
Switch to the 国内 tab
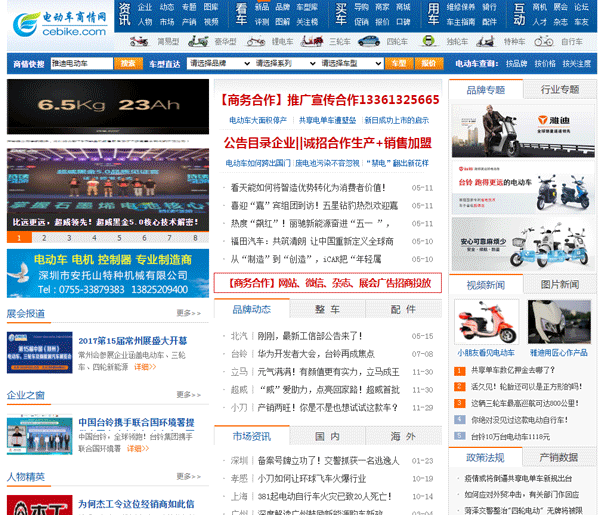point(327,436)
